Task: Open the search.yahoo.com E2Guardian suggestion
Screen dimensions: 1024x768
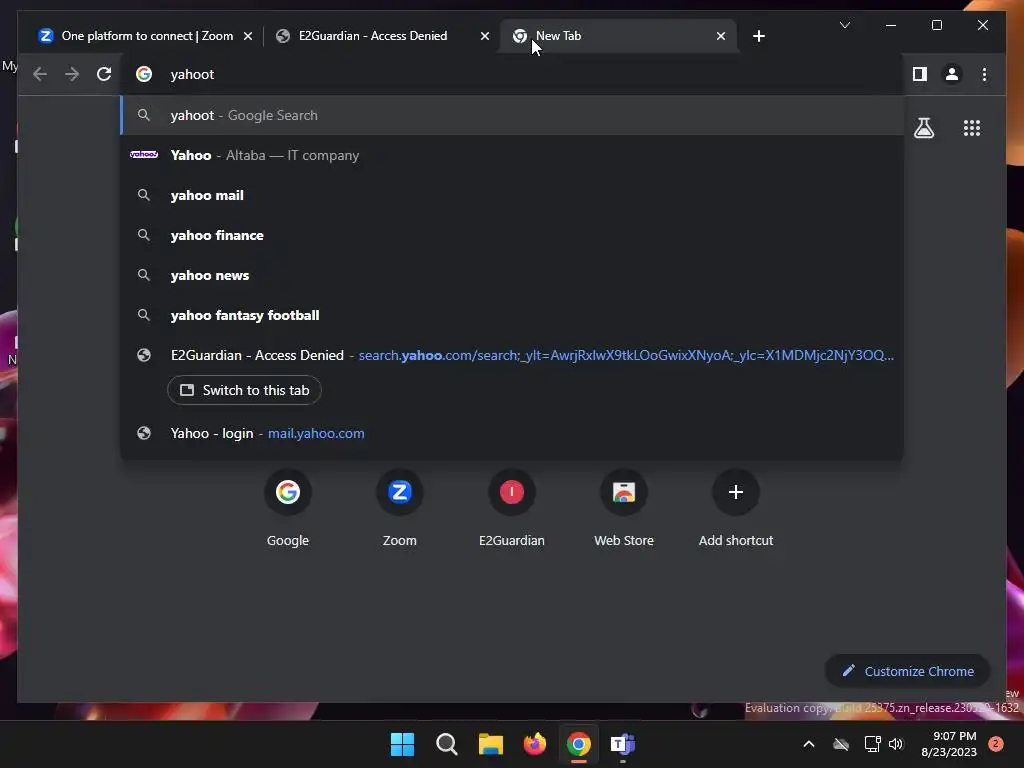Action: (x=513, y=355)
